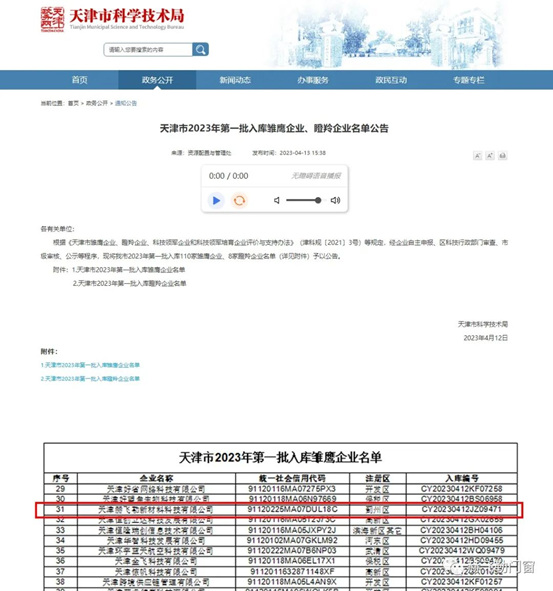
Task: Open attachment 1 雏鹰企业名单 link
Action: [90, 365]
